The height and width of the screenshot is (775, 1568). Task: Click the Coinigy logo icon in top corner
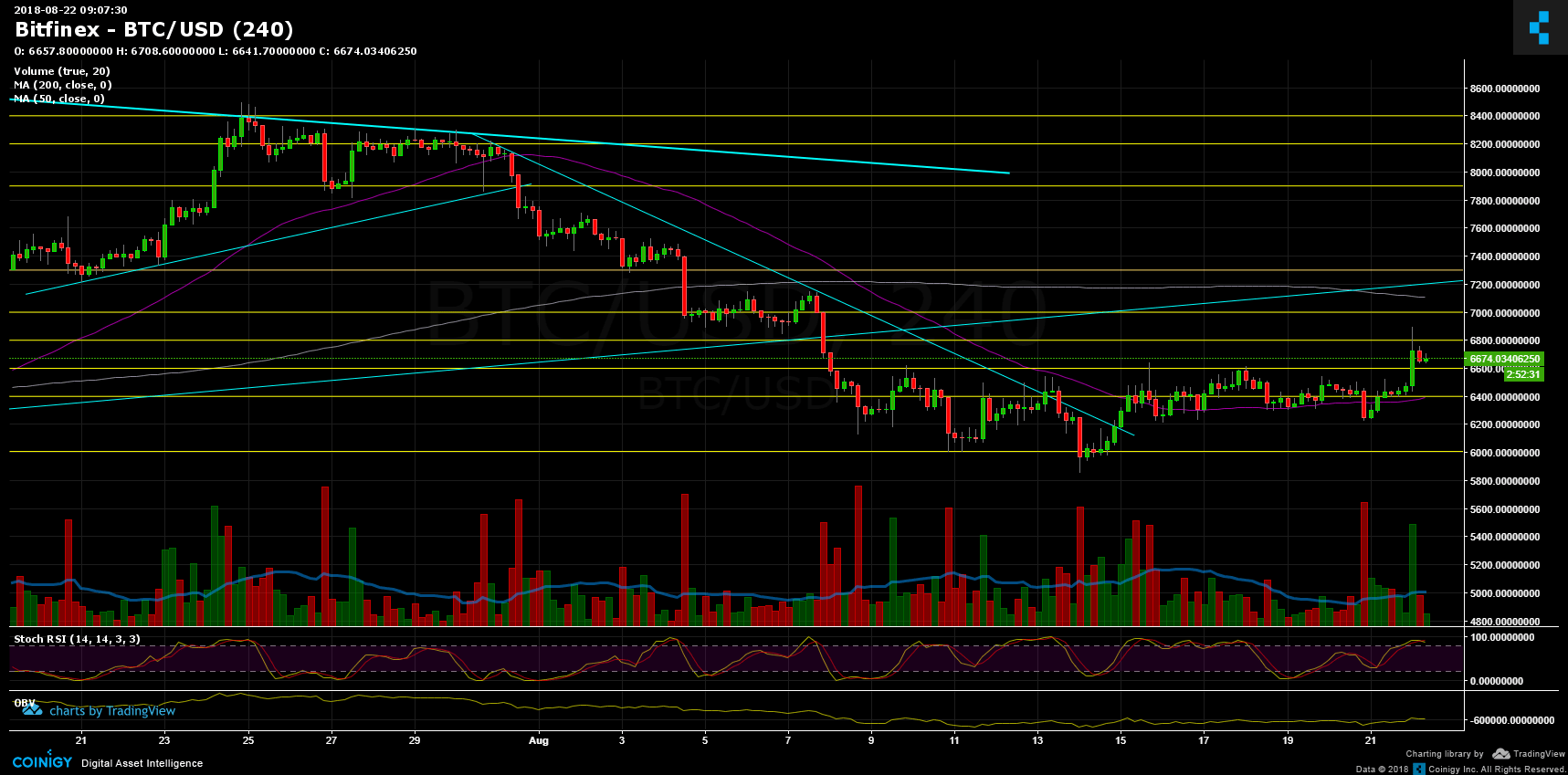click(x=1540, y=27)
